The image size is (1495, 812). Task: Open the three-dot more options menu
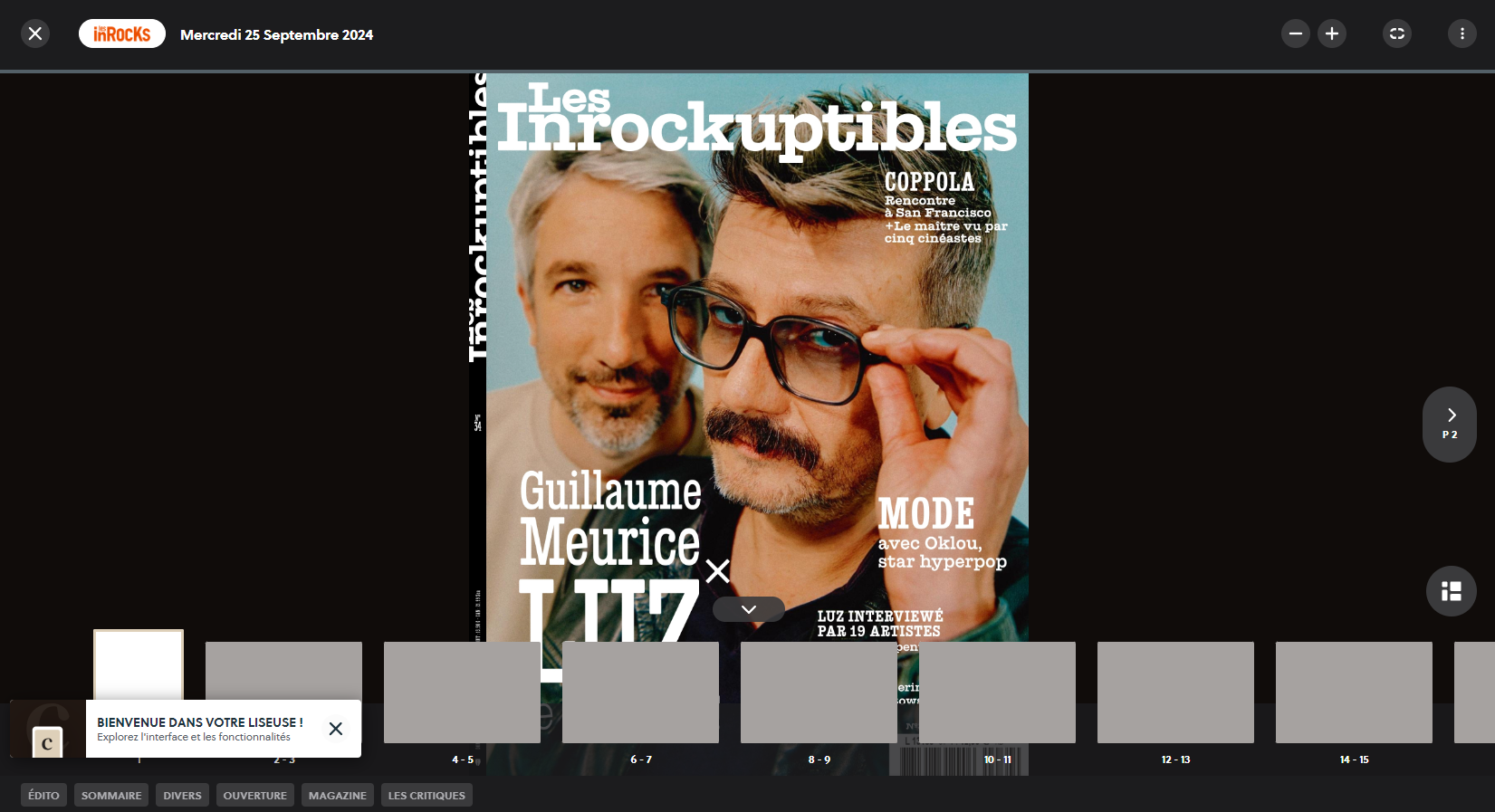(1461, 33)
